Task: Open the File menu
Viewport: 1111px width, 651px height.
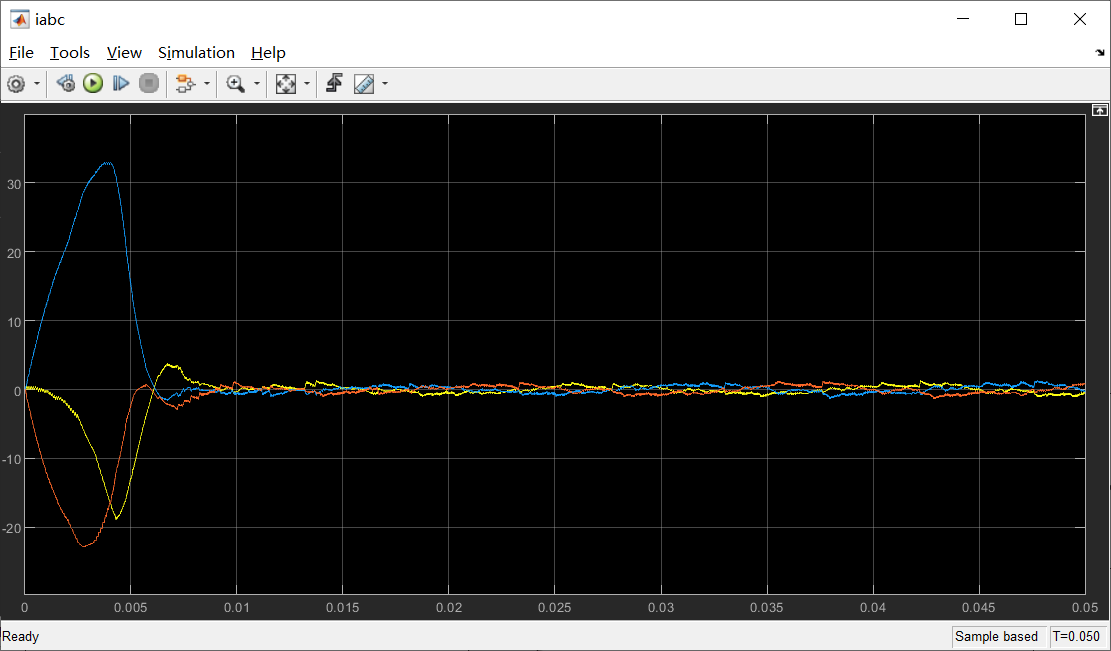Action: [21, 53]
